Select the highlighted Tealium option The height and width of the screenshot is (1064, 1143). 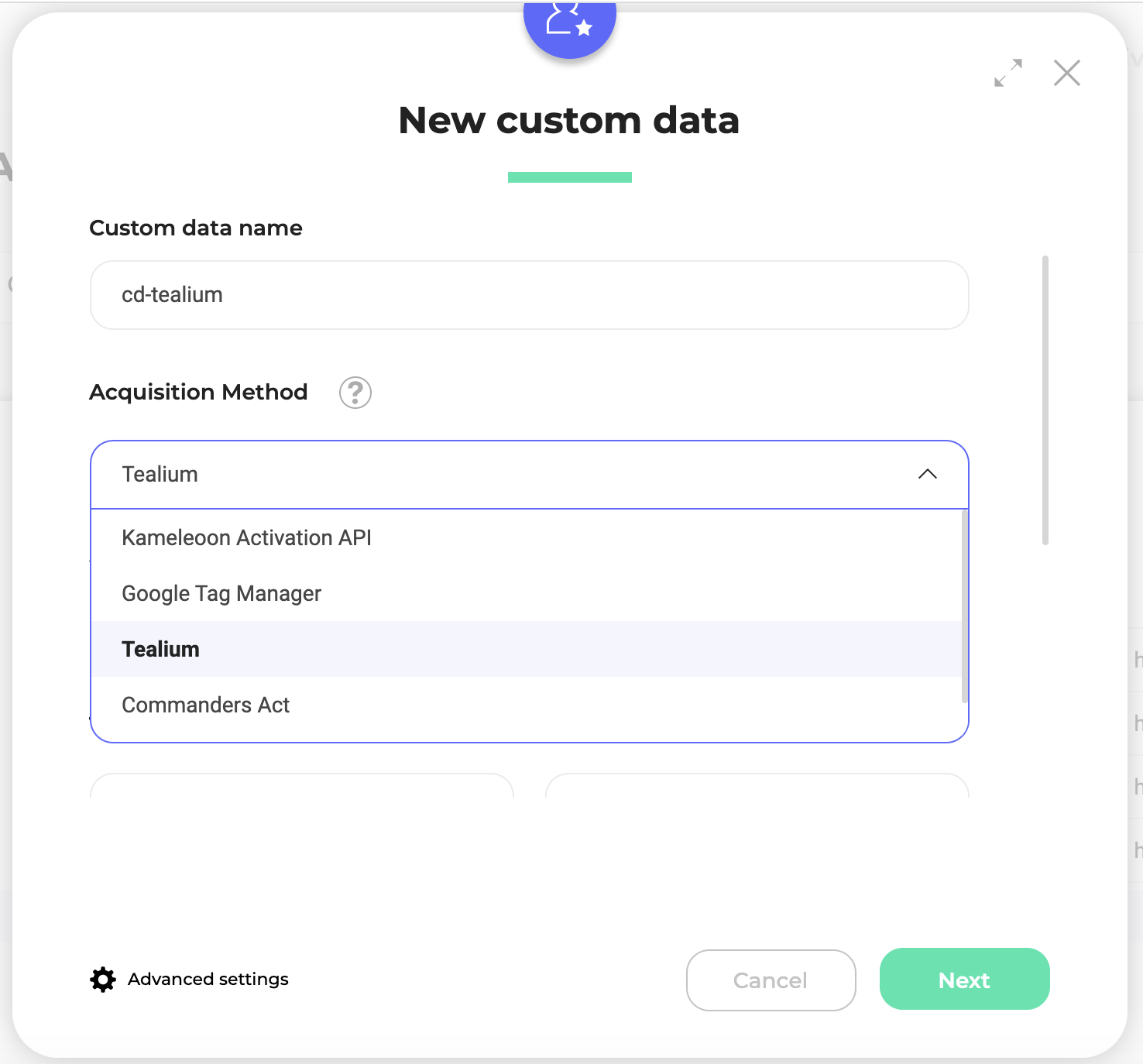161,649
